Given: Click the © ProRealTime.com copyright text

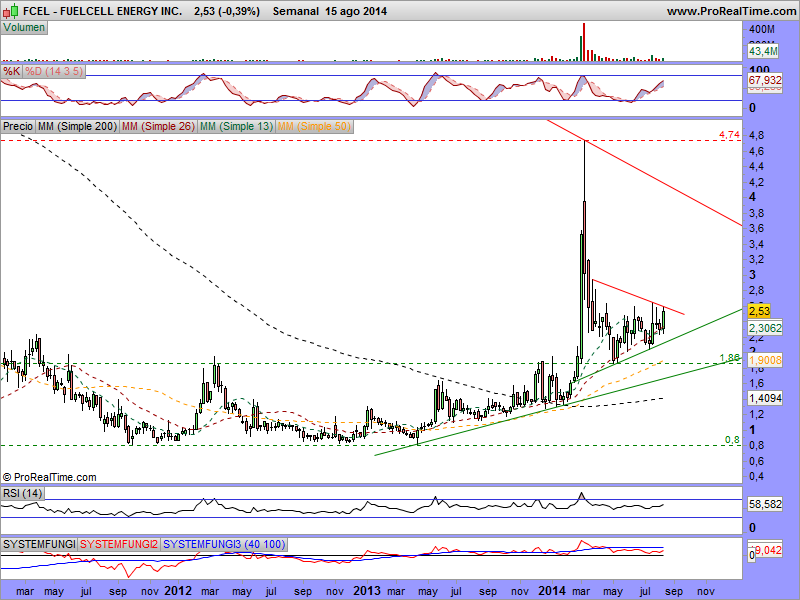Looking at the screenshot, I should [x=49, y=478].
